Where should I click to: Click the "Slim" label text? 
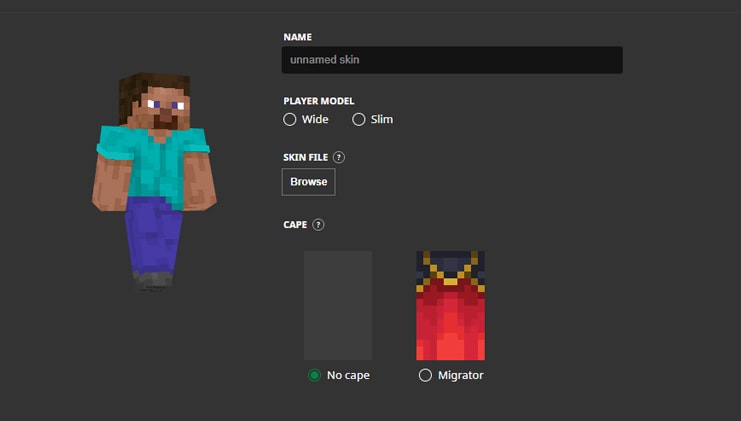pos(382,119)
